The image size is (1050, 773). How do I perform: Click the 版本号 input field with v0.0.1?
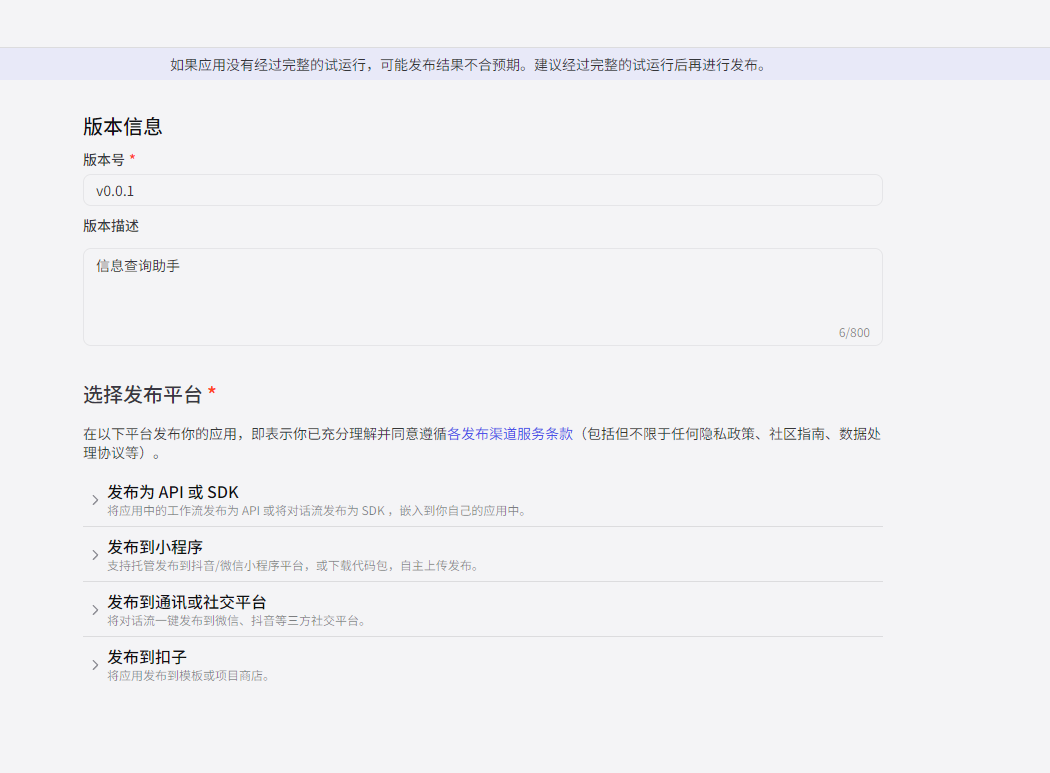(x=482, y=190)
